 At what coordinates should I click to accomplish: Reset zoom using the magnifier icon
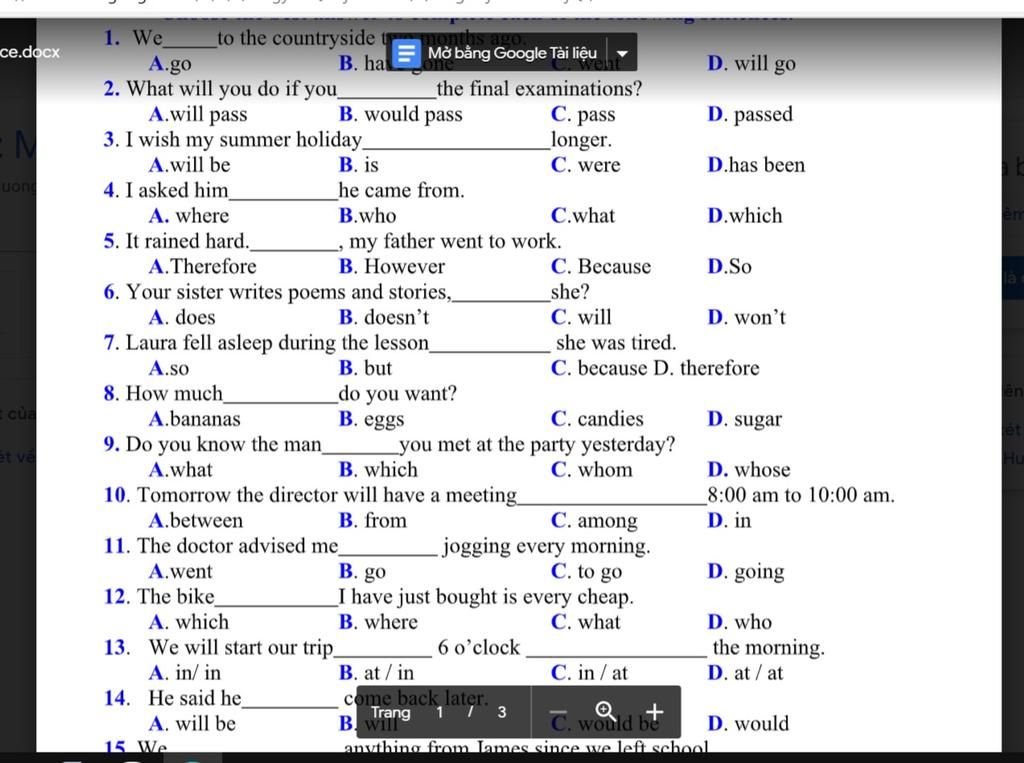coord(605,711)
